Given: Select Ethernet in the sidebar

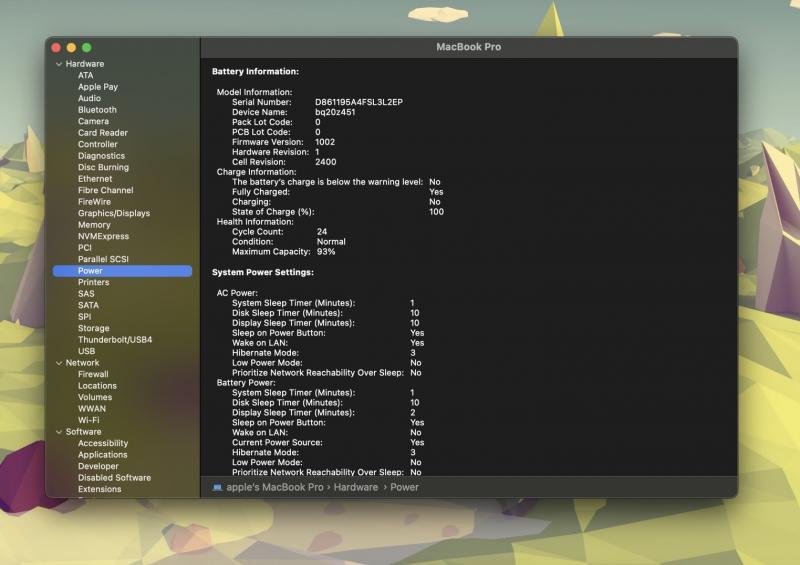Looking at the screenshot, I should tap(95, 179).
